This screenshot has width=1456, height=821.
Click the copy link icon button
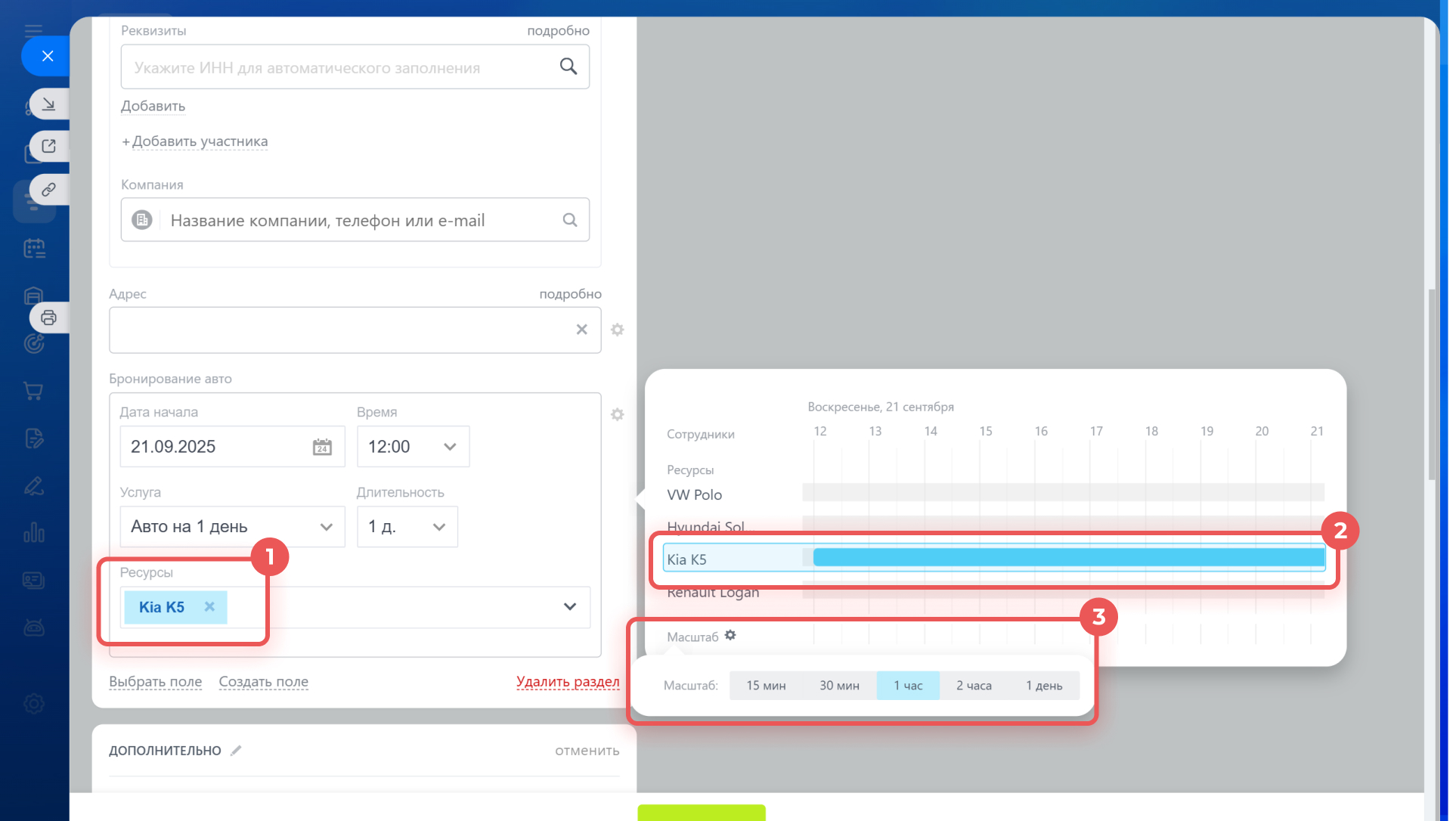[48, 190]
